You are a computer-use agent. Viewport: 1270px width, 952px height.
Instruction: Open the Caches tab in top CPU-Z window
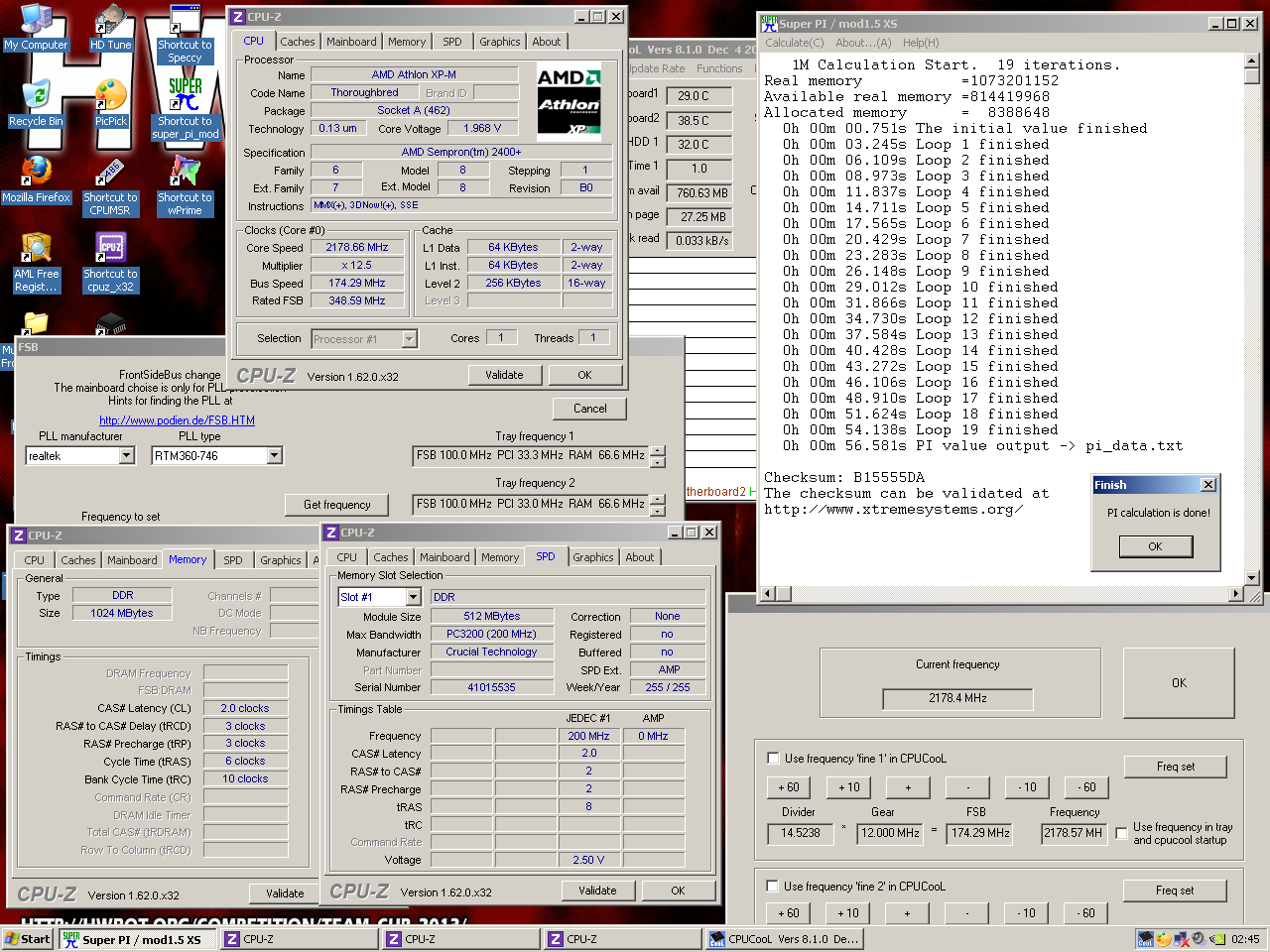[297, 42]
